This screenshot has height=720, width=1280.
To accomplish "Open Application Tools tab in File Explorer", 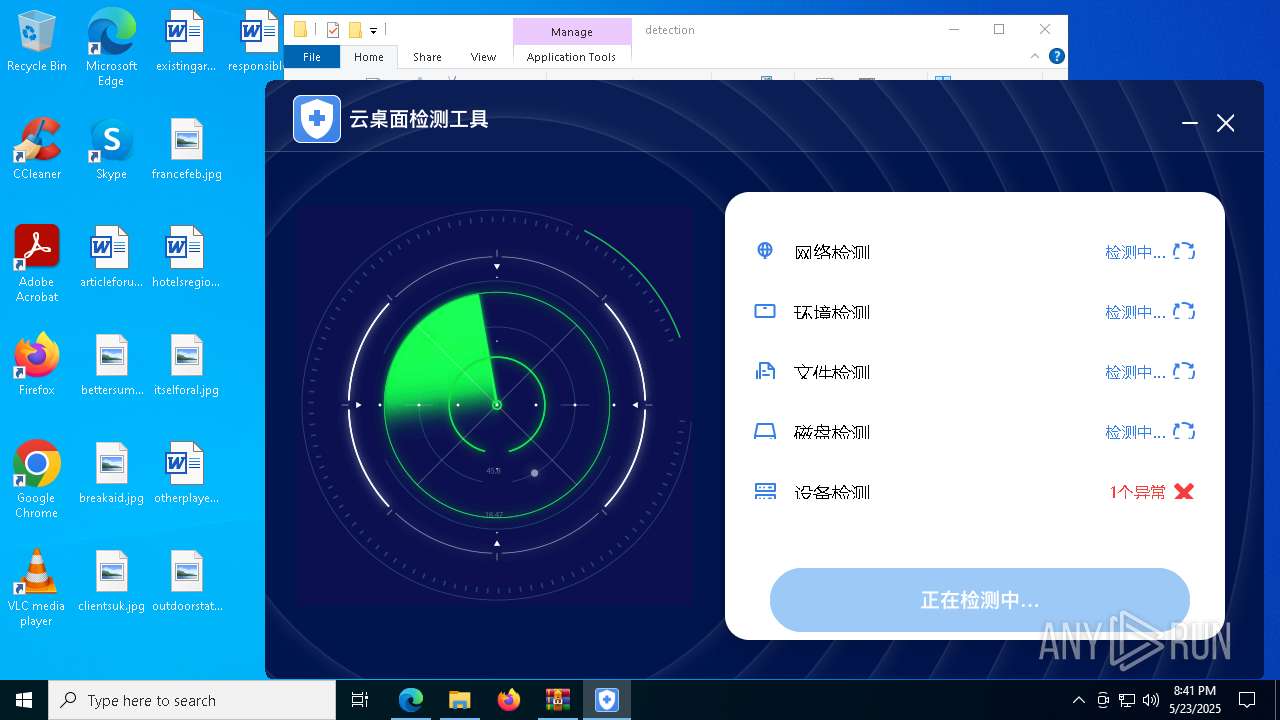I will tap(572, 57).
